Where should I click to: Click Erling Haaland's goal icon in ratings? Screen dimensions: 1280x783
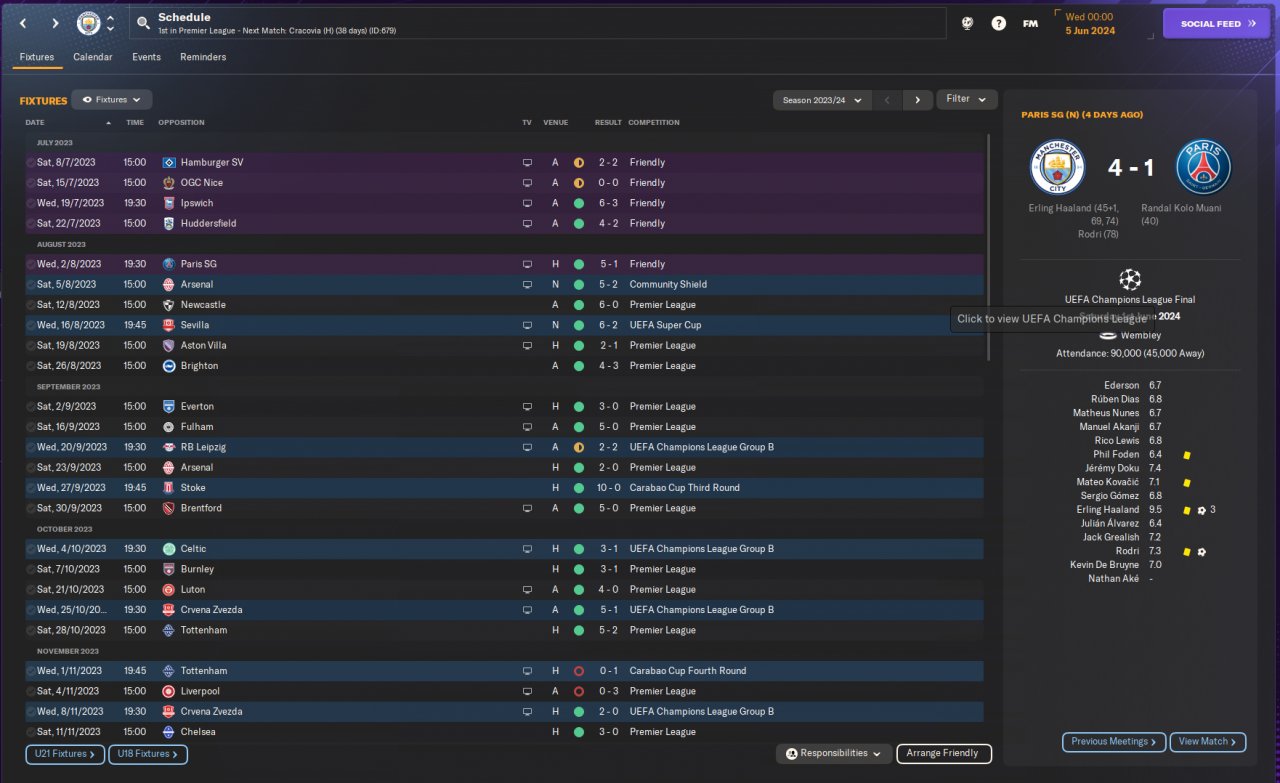[x=1201, y=510]
